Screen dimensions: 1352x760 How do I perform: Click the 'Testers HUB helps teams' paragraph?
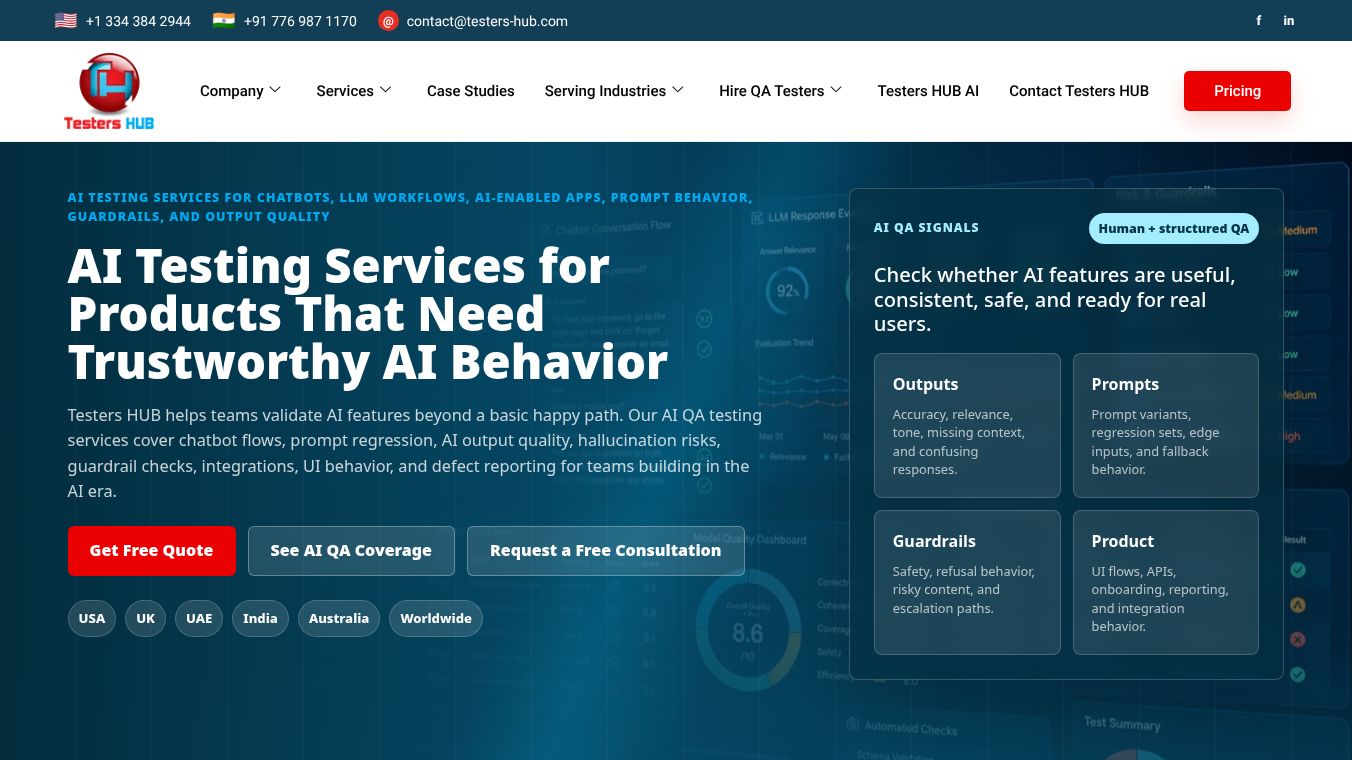(415, 453)
